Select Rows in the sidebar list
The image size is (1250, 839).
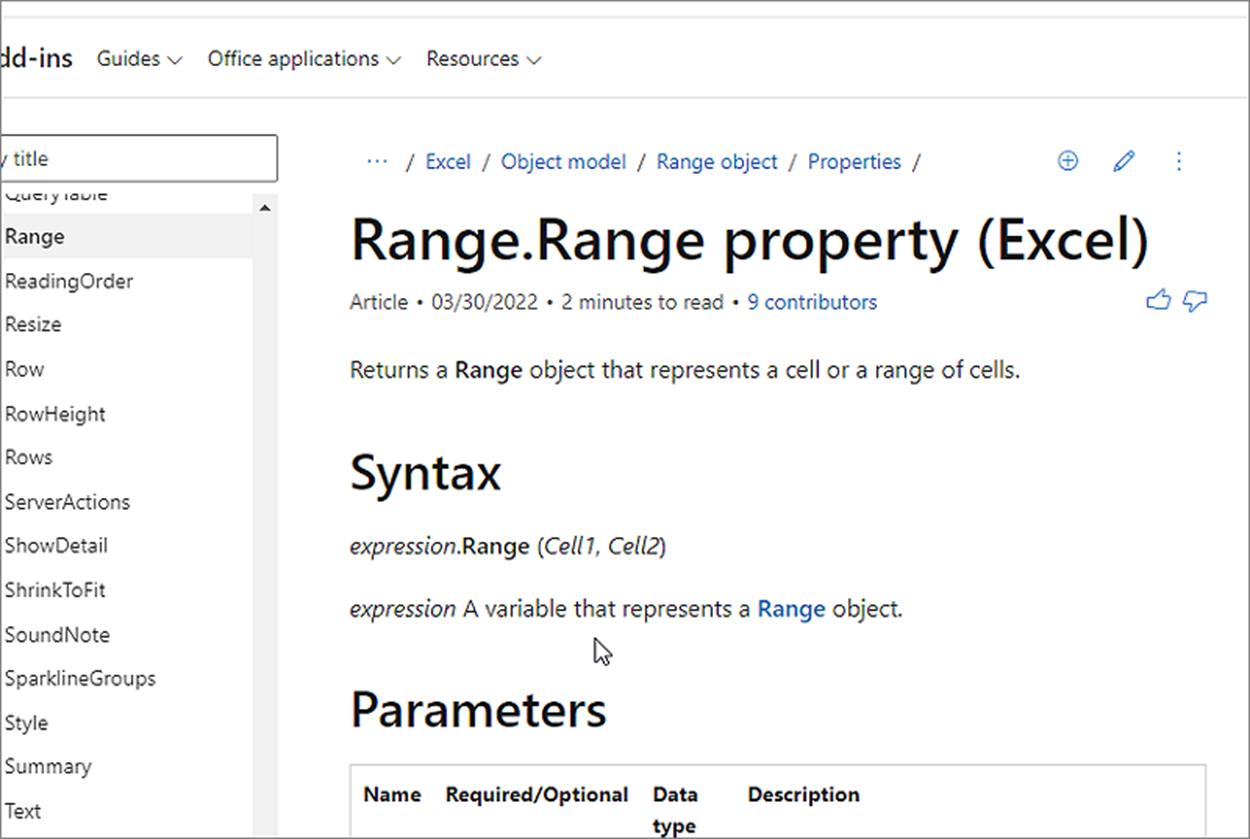click(28, 457)
